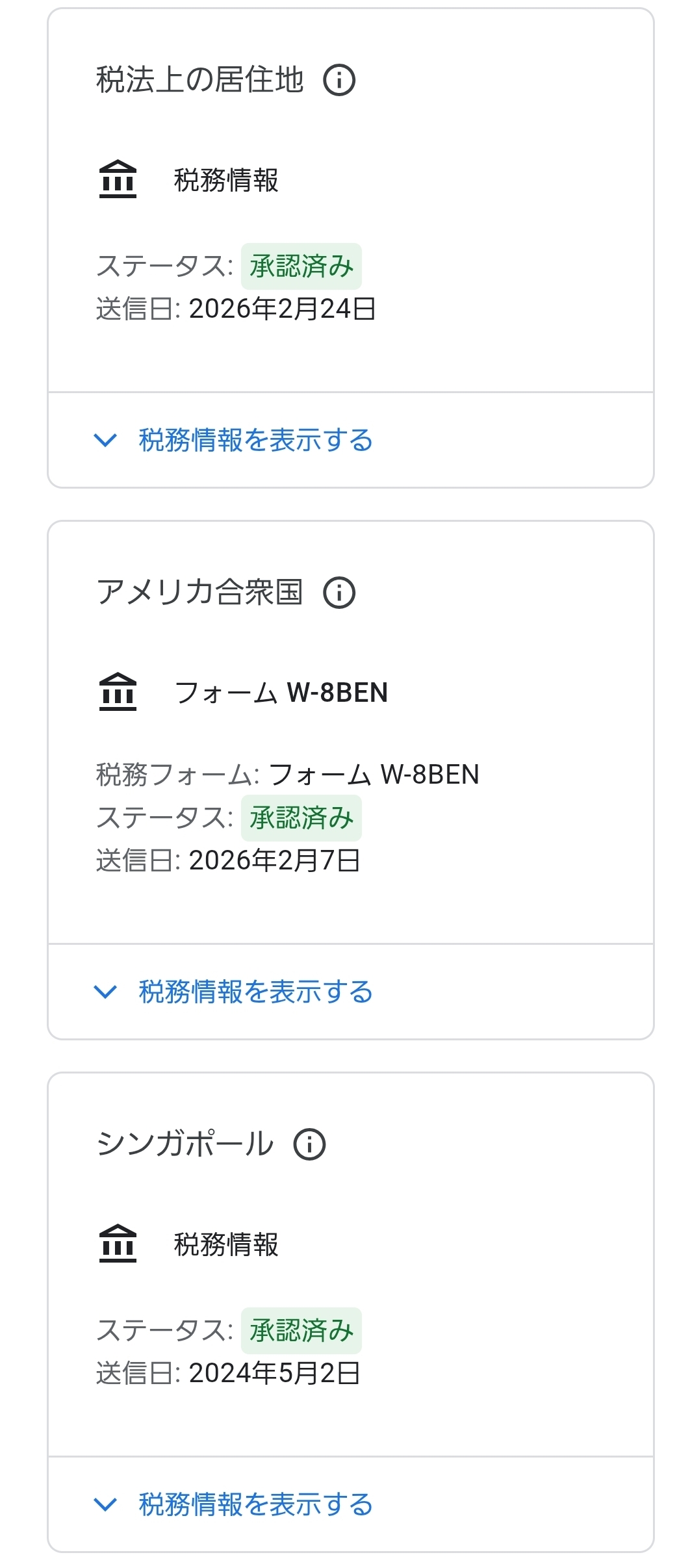Click 税務情報を表示する link in シンガポール card
This screenshot has width=690, height=1568.
[256, 1504]
